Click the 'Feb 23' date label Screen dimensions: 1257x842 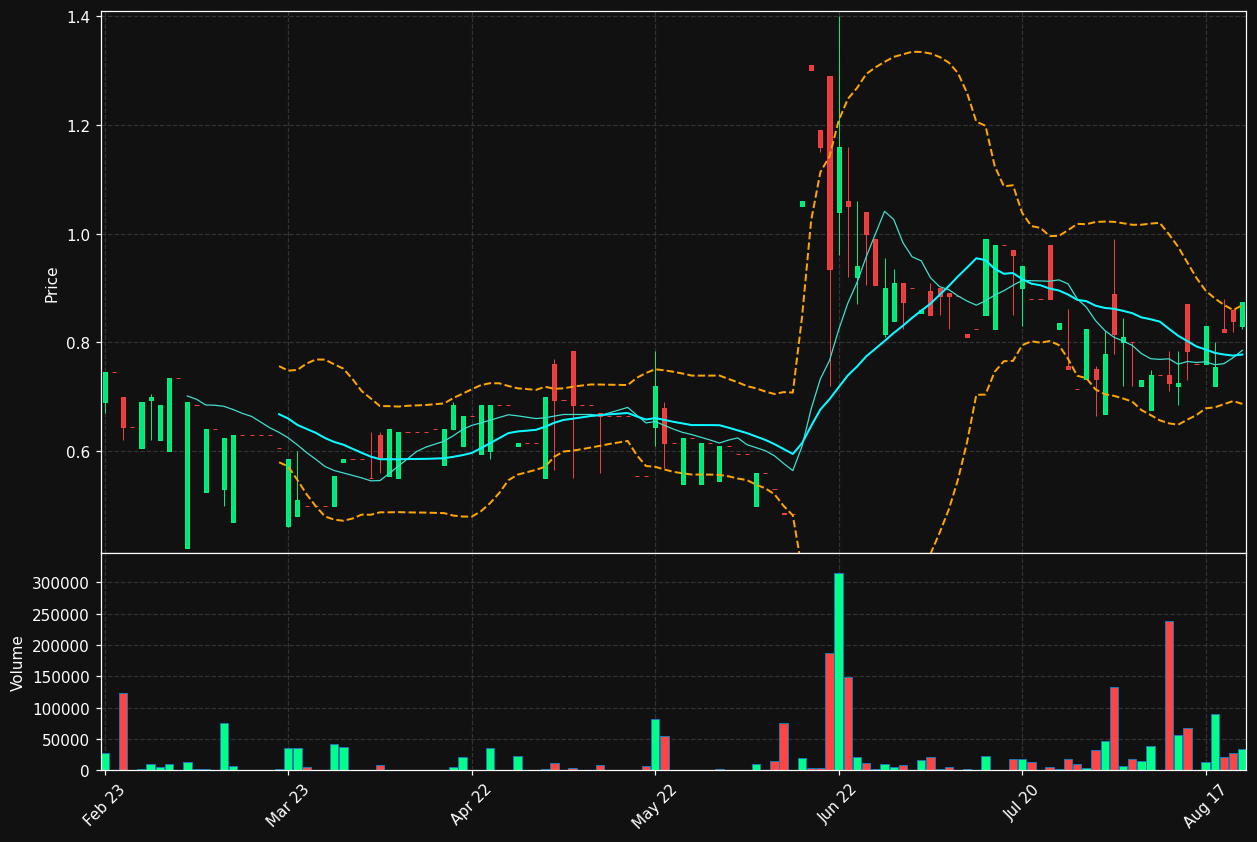104,805
